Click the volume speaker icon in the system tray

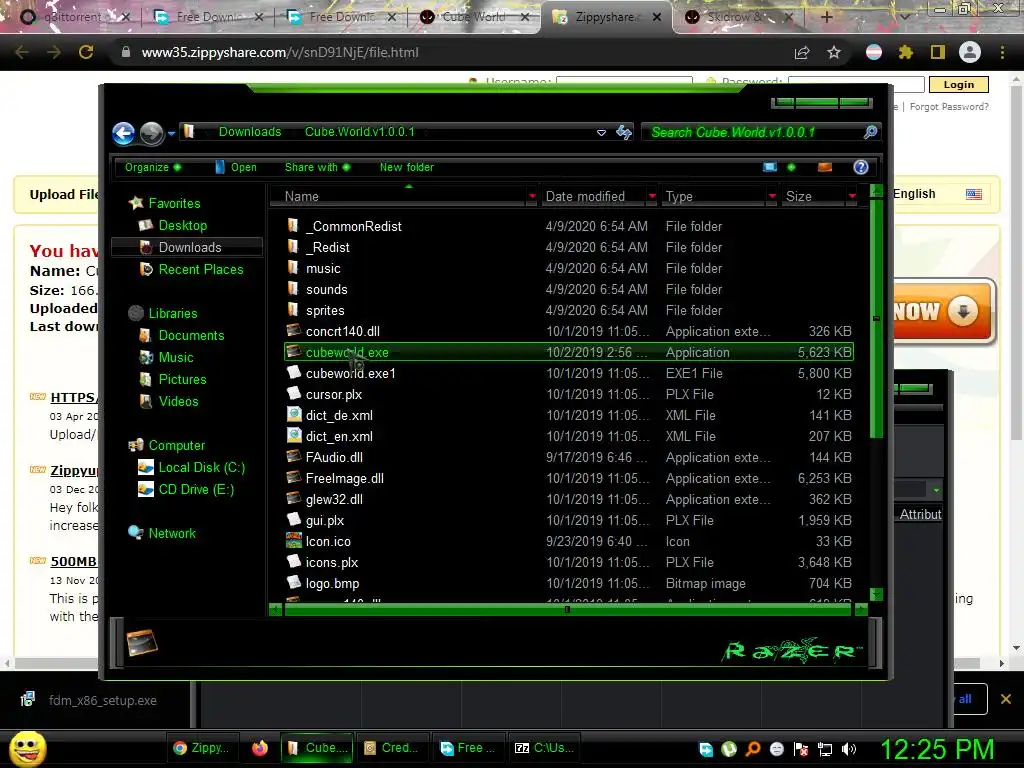(849, 749)
